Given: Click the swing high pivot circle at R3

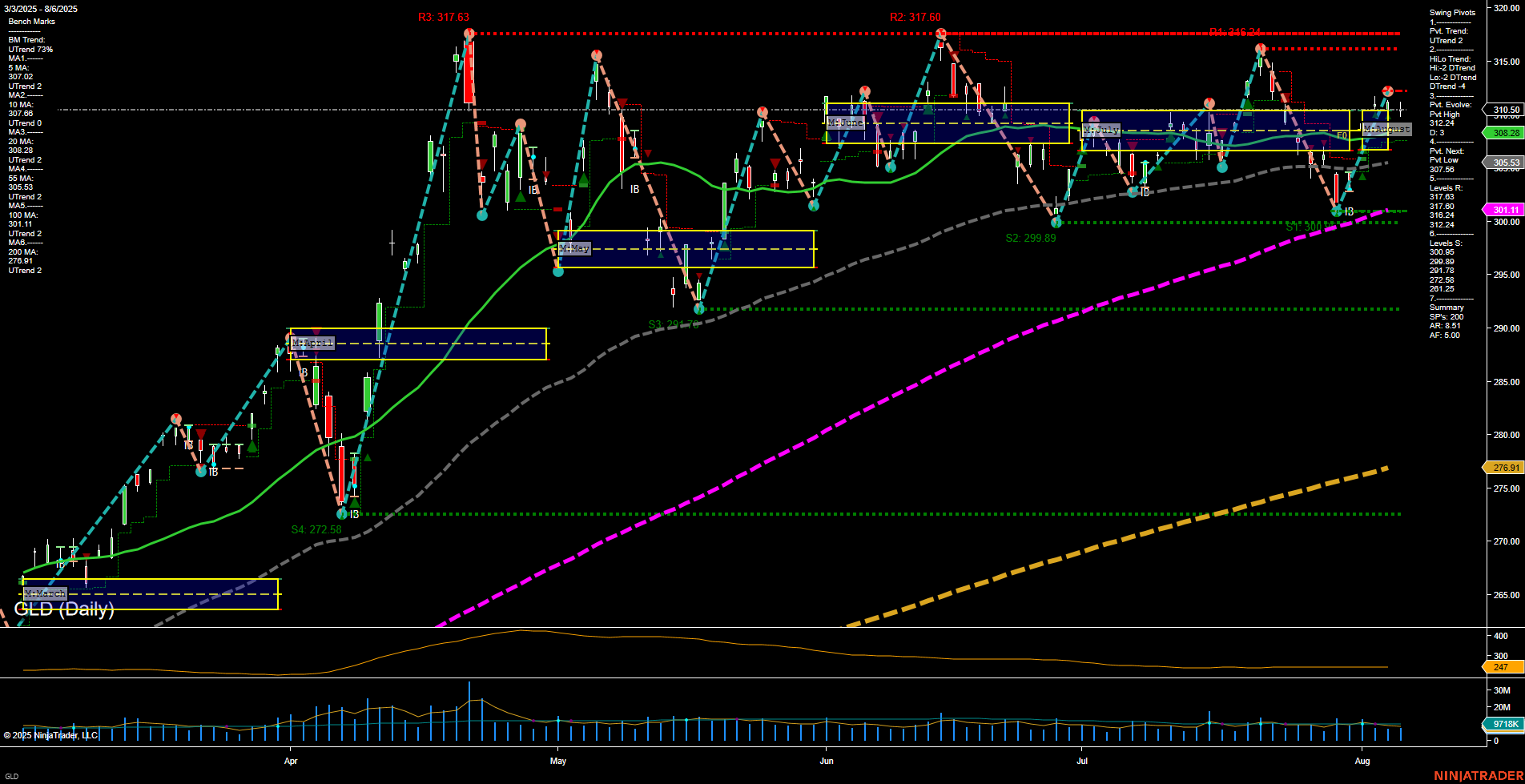Looking at the screenshot, I should coord(469,34).
